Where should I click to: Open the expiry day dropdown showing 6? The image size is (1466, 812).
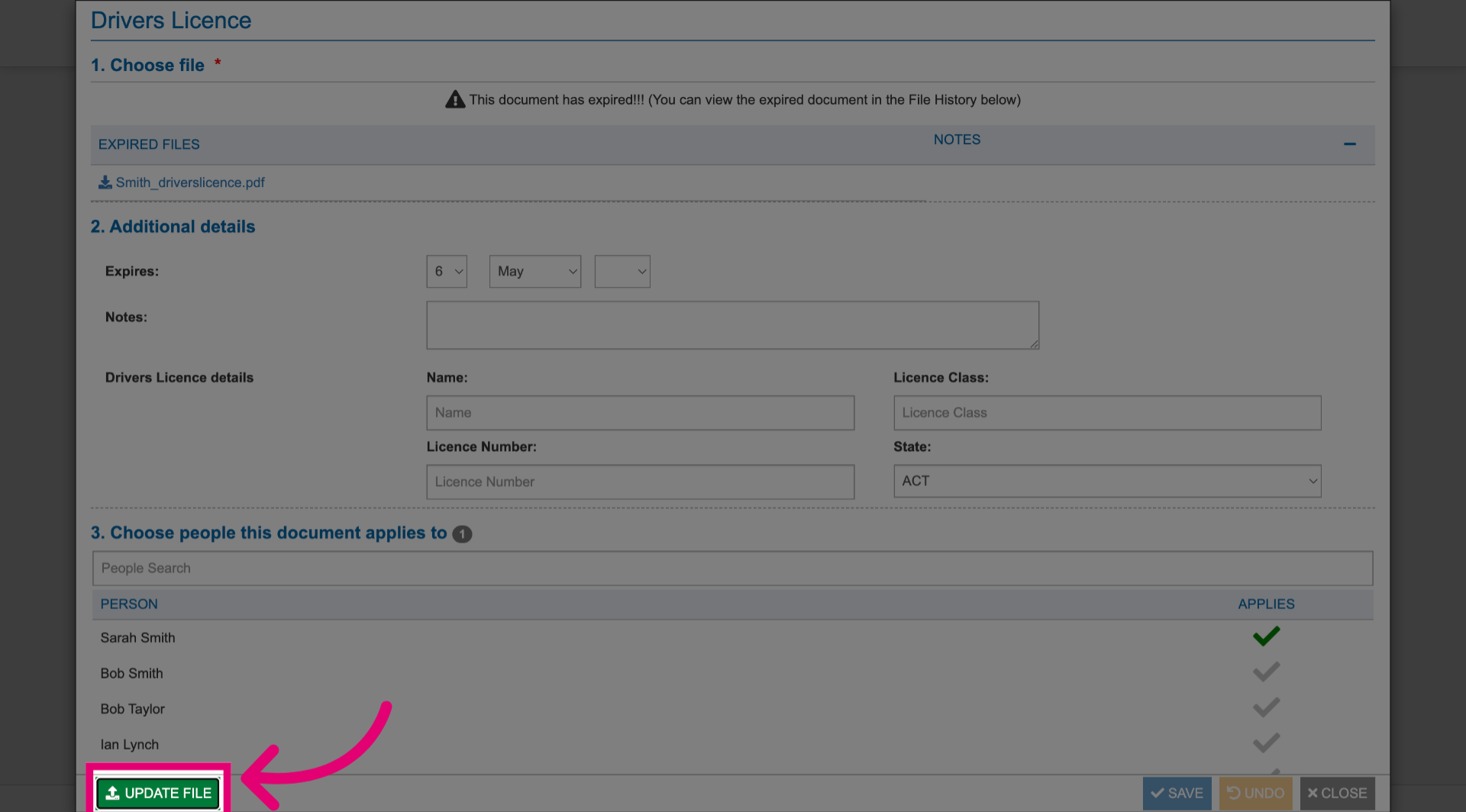pyautogui.click(x=447, y=272)
